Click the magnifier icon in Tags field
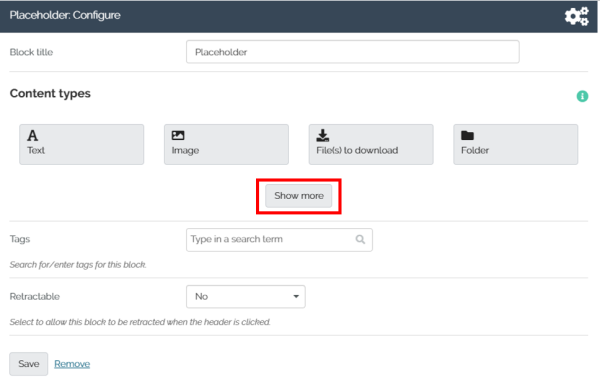 point(360,240)
